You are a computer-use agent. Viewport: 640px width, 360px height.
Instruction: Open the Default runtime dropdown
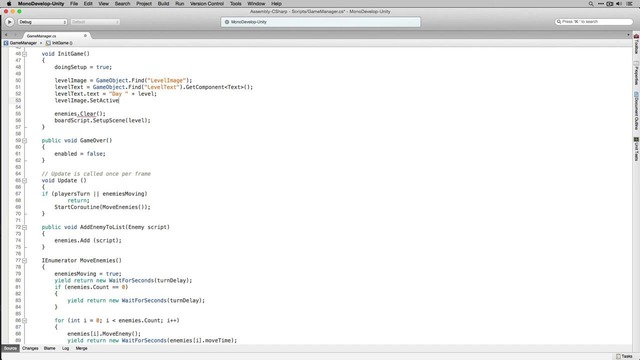95,22
